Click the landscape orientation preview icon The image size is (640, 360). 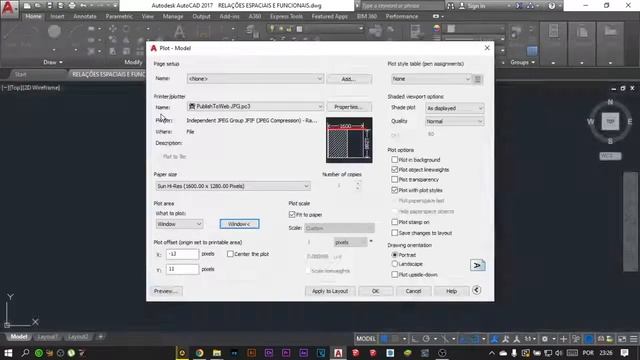coord(477,265)
